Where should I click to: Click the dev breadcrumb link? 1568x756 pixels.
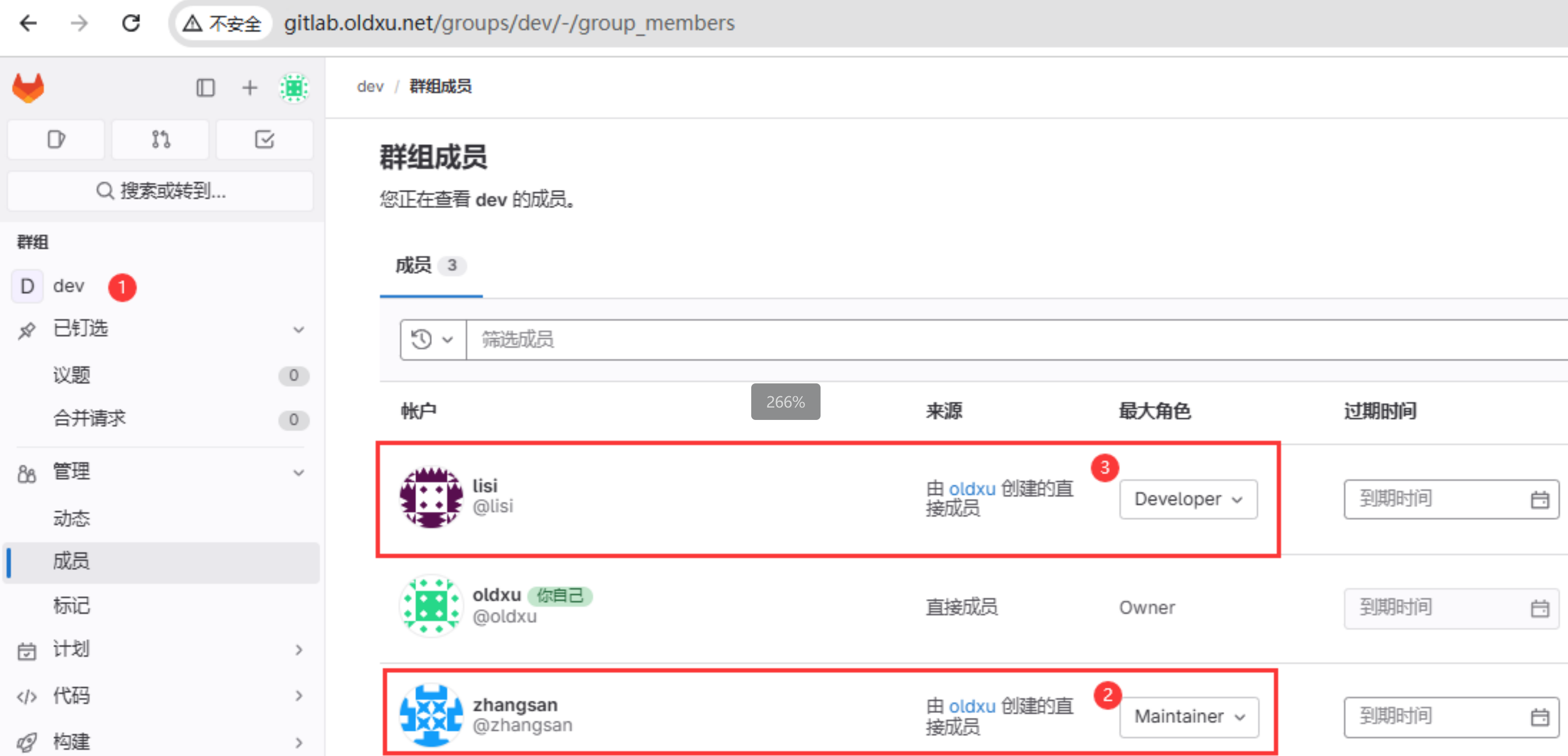pyautogui.click(x=370, y=87)
